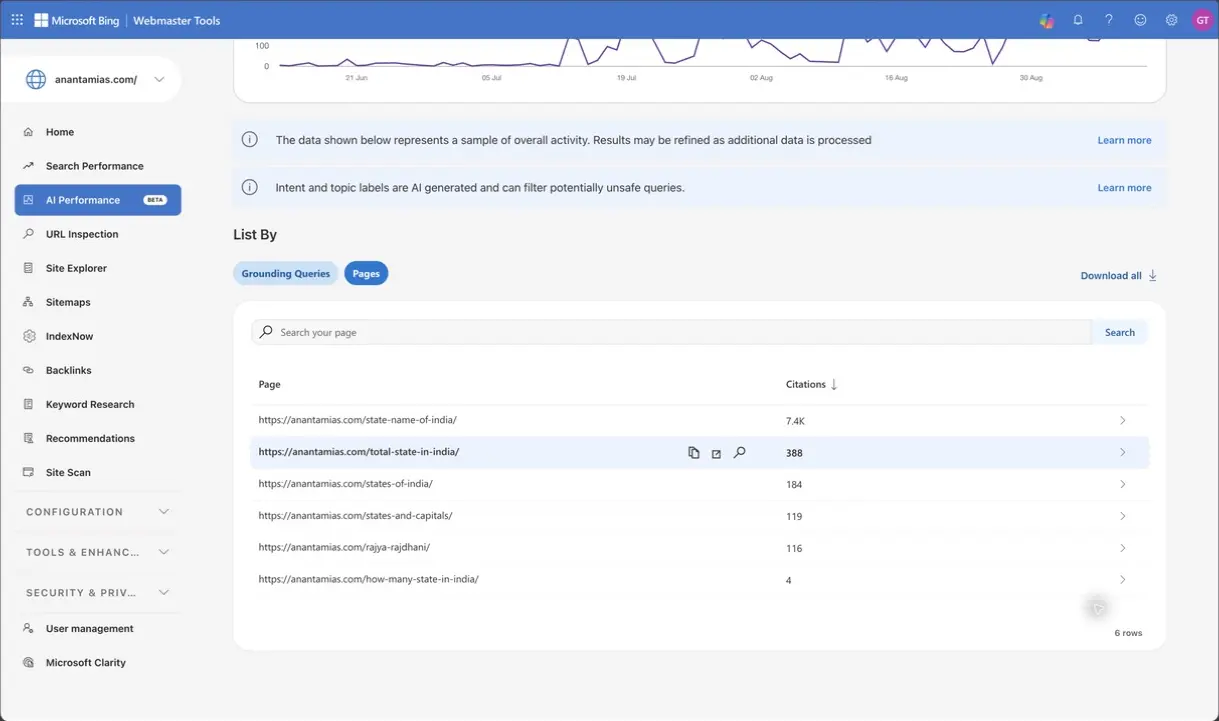Switch to the Grounding Queries tab

pyautogui.click(x=286, y=273)
